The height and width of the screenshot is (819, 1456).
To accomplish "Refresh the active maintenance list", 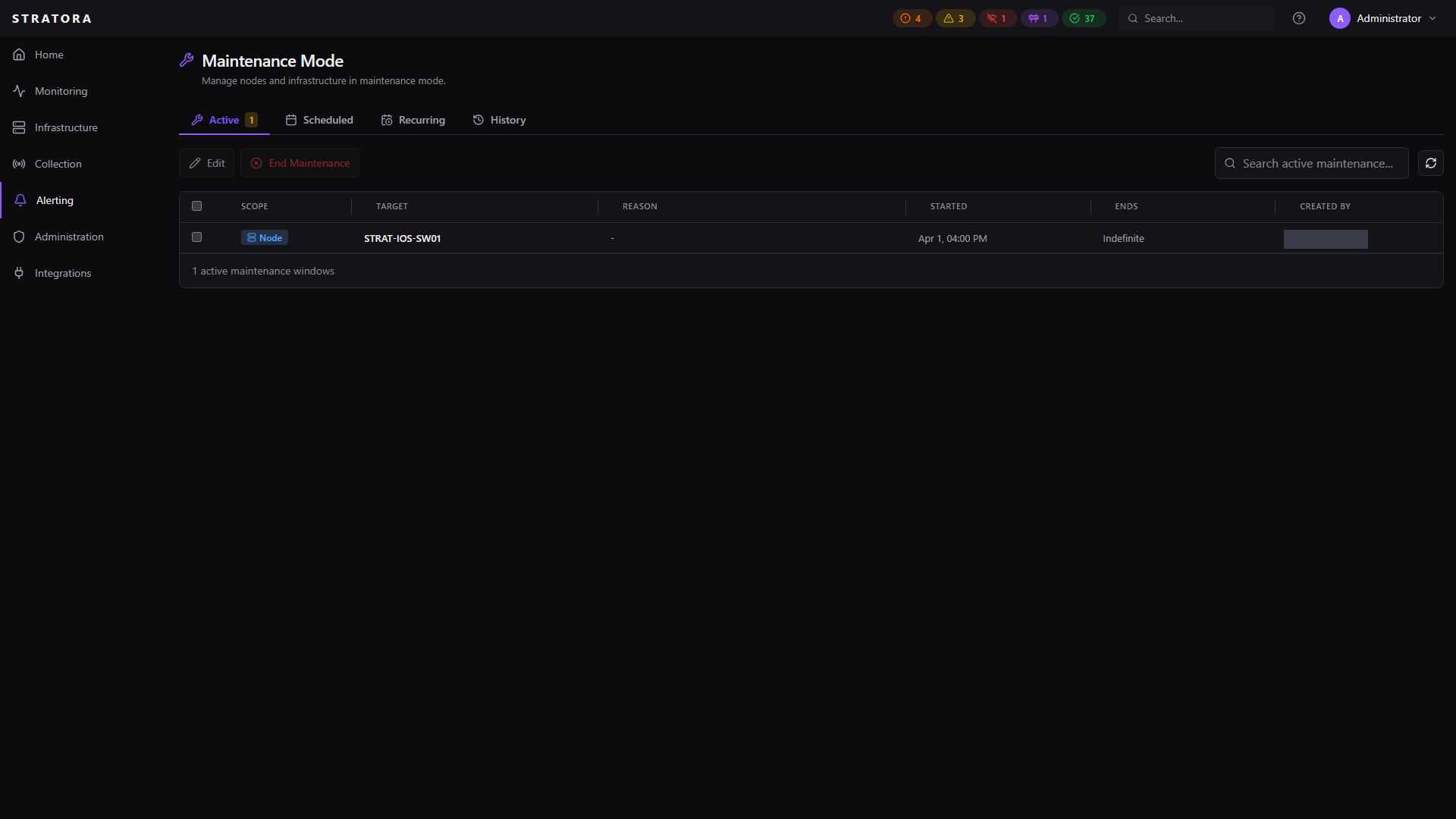I will (1431, 163).
